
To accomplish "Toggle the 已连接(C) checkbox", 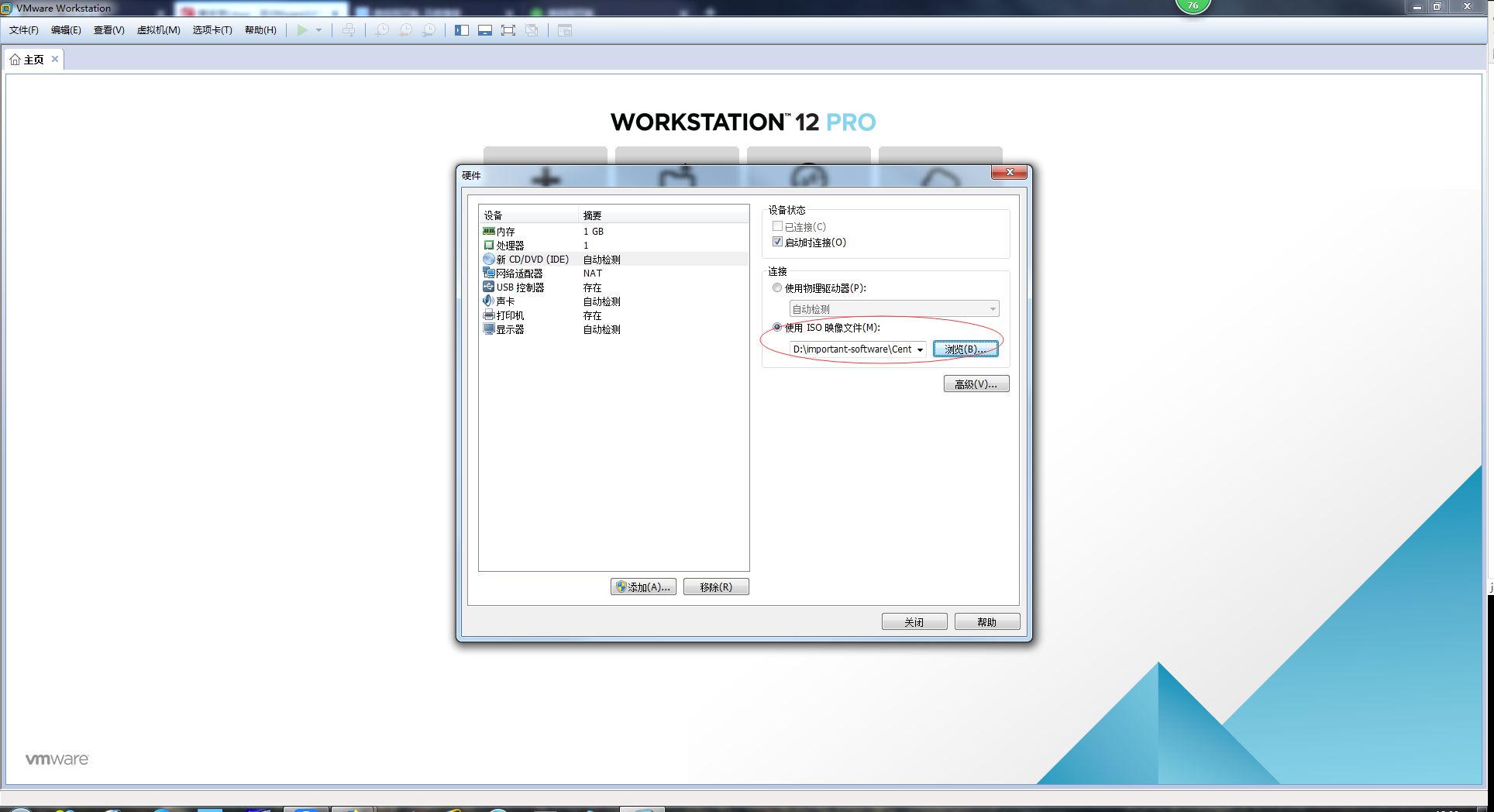I will click(777, 226).
